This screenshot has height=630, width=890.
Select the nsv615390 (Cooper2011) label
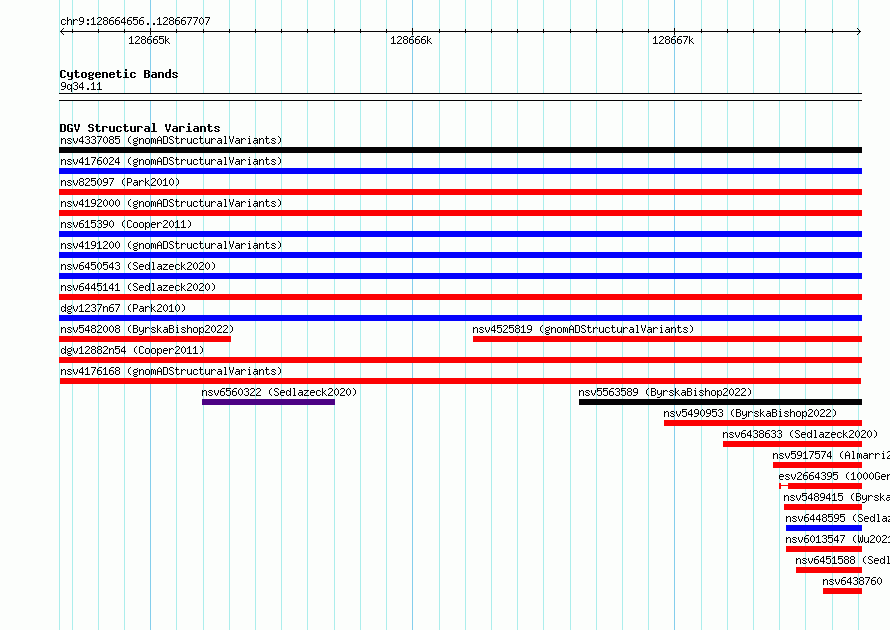coord(126,224)
